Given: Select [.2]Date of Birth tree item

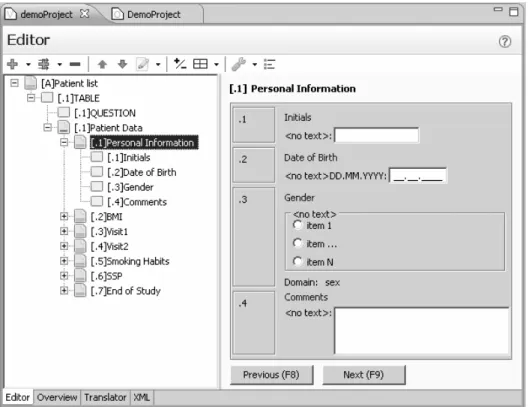Looking at the screenshot, I should (x=142, y=172).
